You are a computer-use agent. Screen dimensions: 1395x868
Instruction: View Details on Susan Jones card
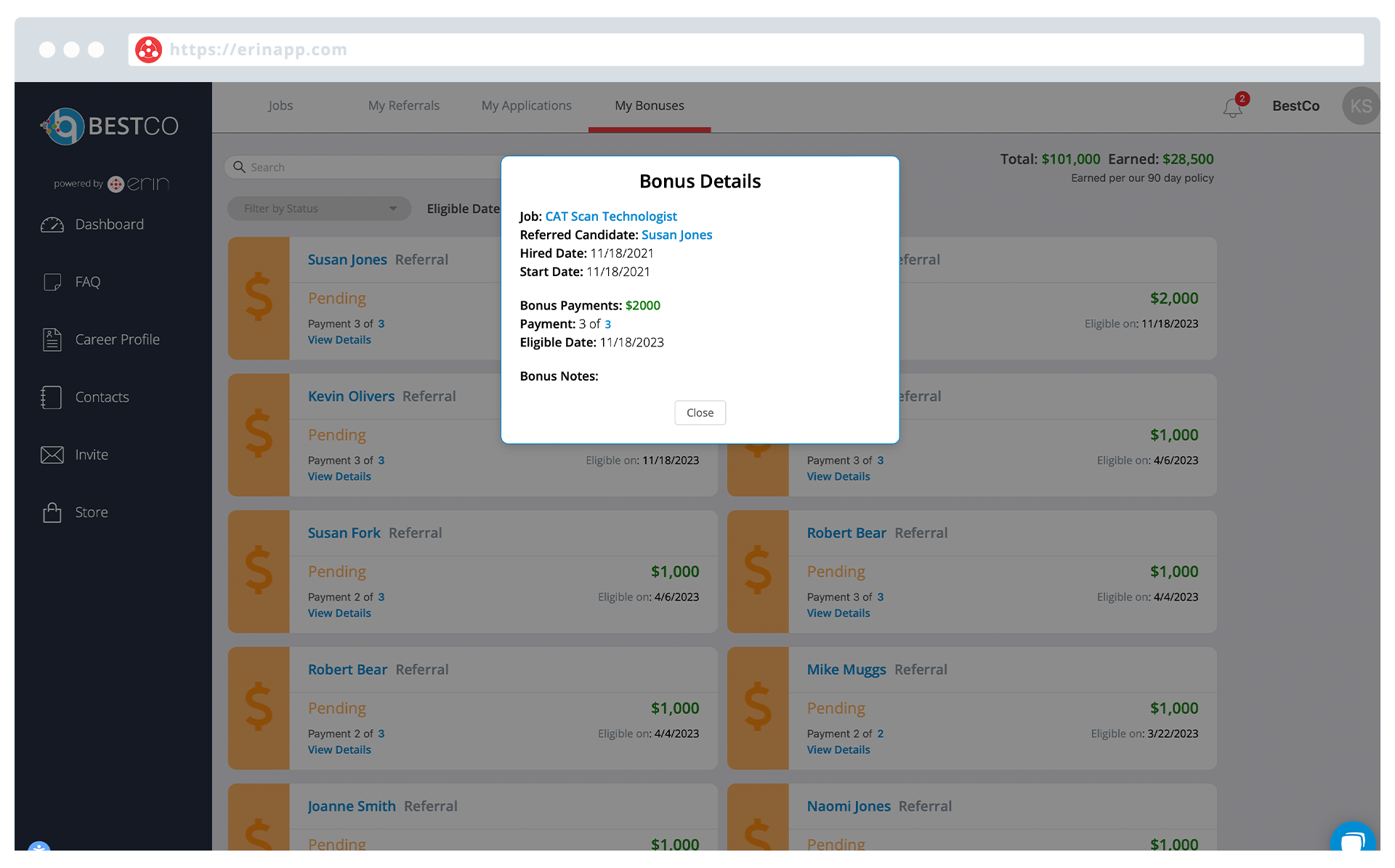coord(339,340)
